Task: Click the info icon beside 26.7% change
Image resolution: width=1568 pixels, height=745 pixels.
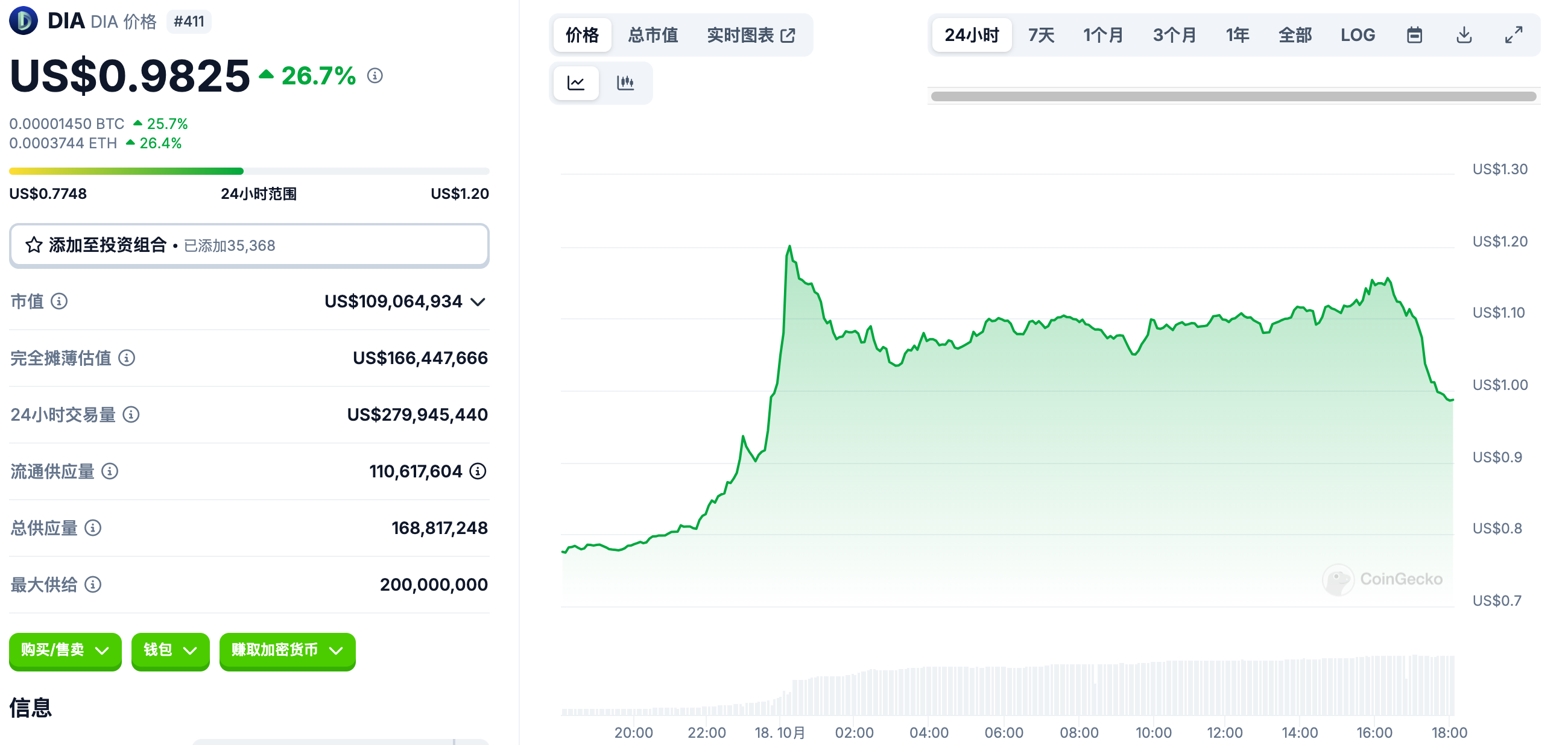Action: point(375,76)
